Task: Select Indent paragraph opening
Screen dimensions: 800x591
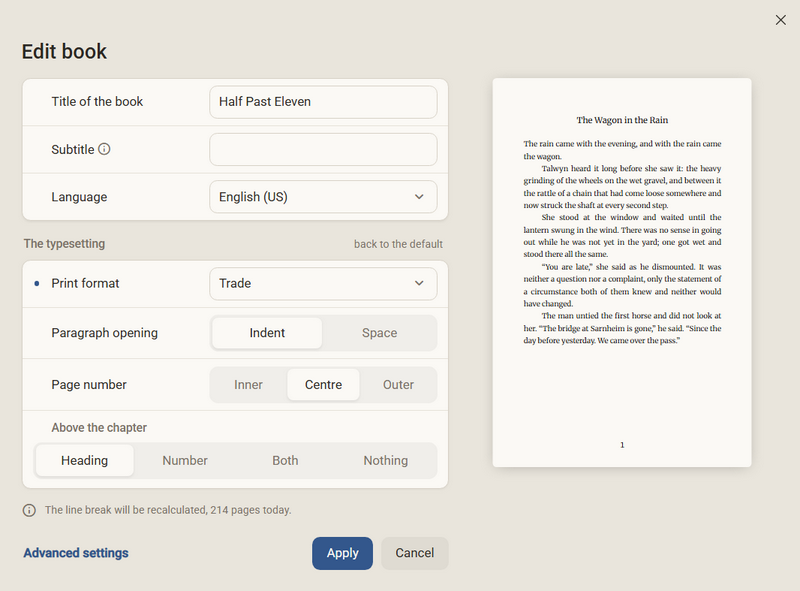Action: [267, 333]
